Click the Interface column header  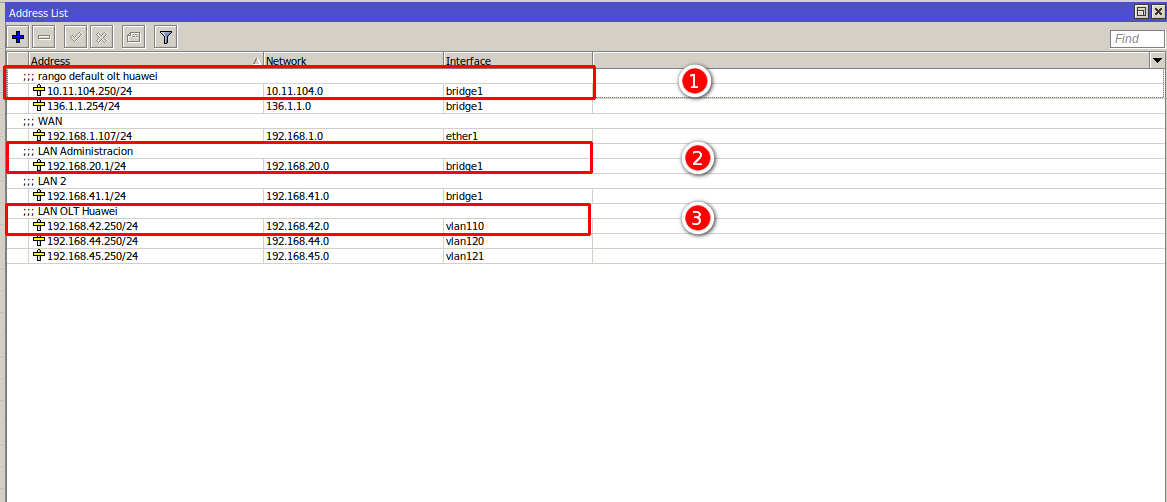coord(517,61)
